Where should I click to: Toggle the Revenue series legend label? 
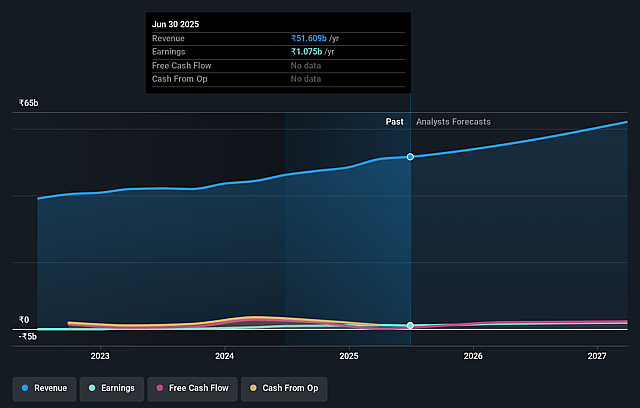point(49,386)
